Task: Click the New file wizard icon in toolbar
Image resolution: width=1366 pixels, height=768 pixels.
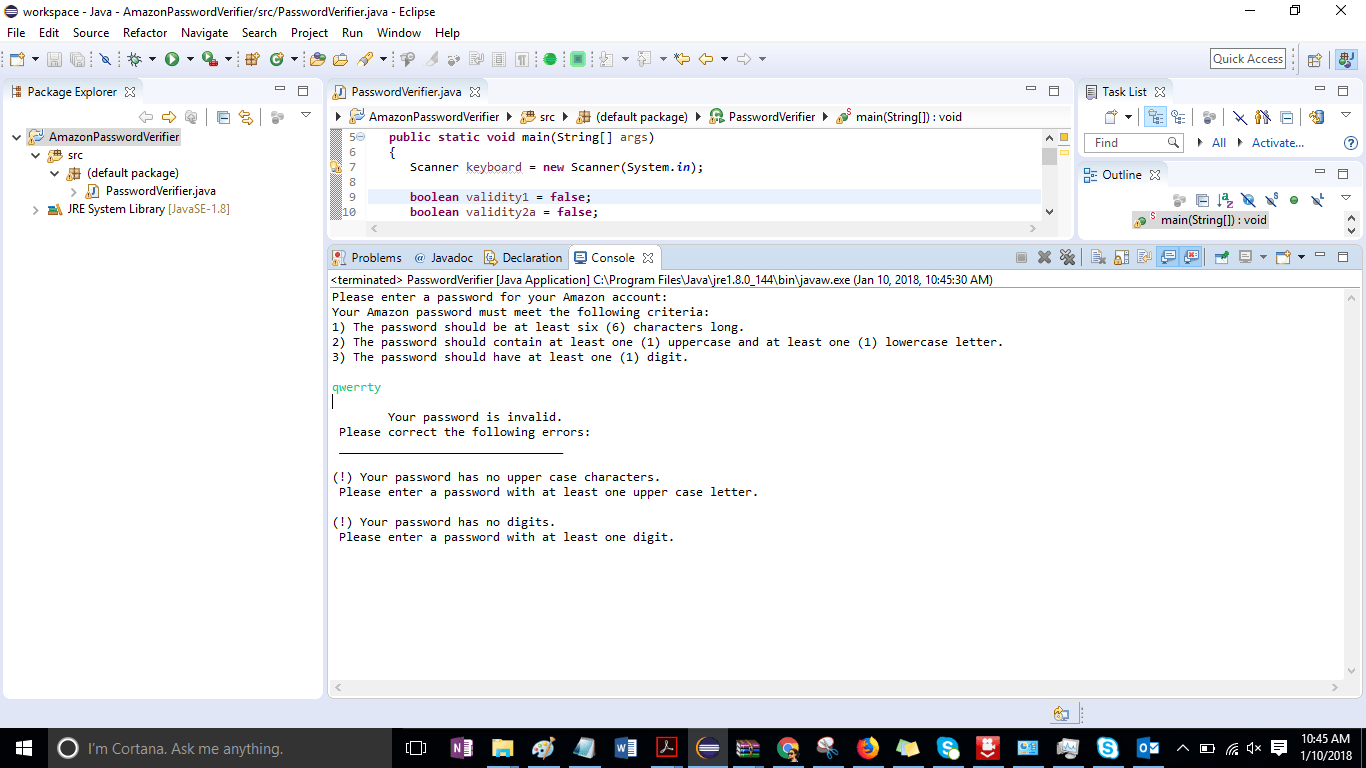Action: [x=17, y=60]
